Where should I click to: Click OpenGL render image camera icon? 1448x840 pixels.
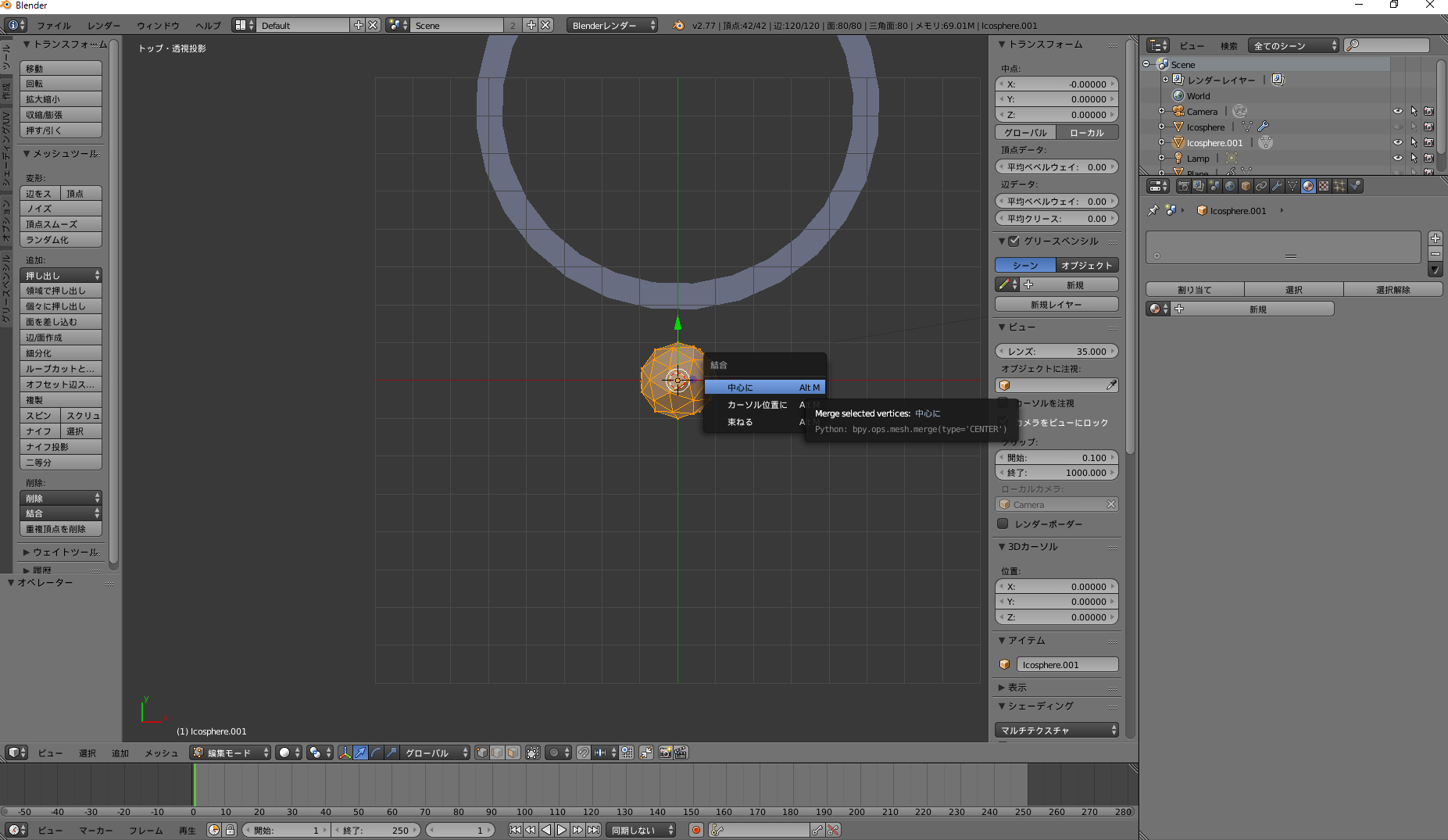[x=665, y=752]
